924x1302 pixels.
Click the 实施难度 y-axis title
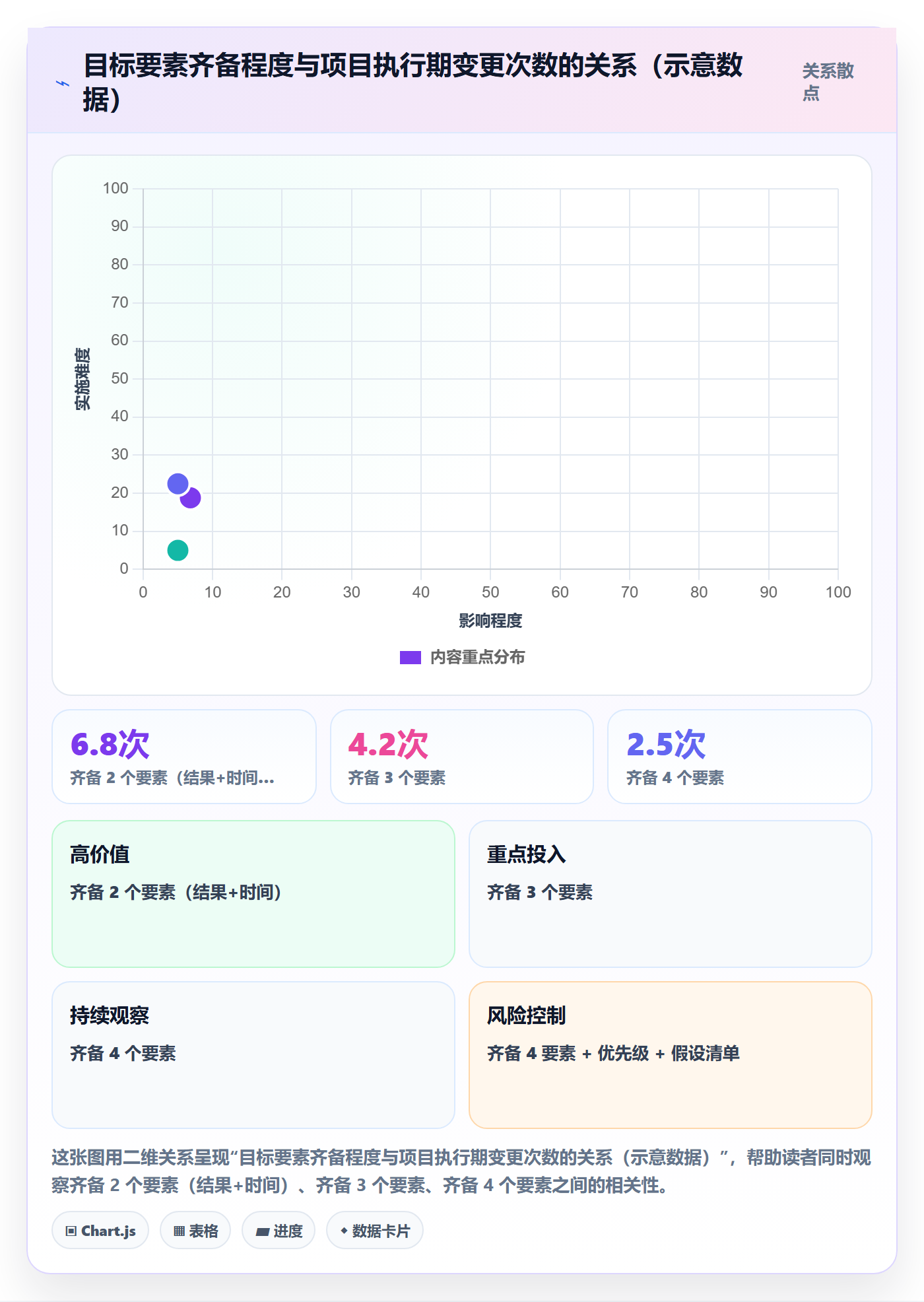[82, 379]
